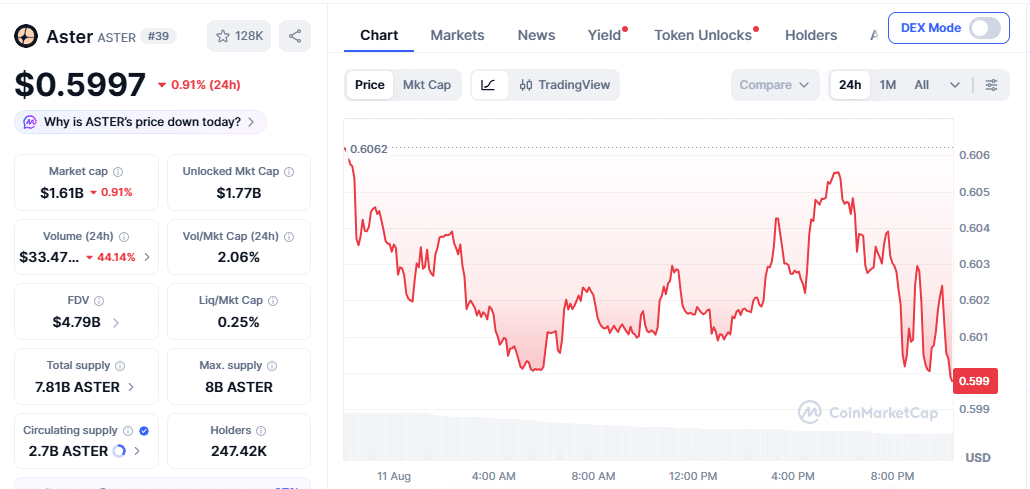
Task: Click the 2.06% Vol/Mkt Cap value
Action: (x=239, y=257)
